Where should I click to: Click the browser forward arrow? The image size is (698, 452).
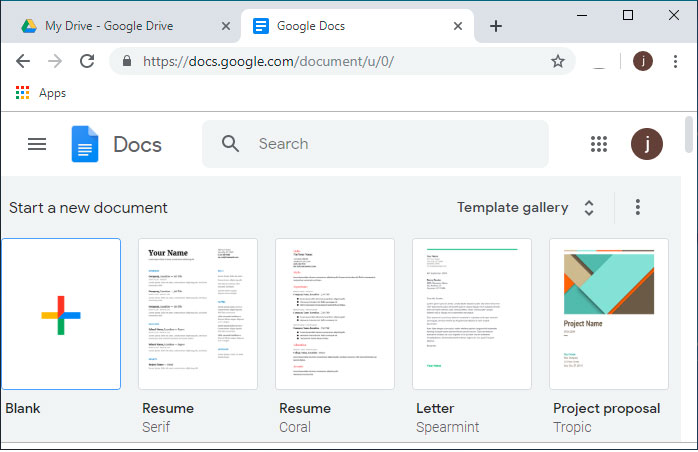55,61
